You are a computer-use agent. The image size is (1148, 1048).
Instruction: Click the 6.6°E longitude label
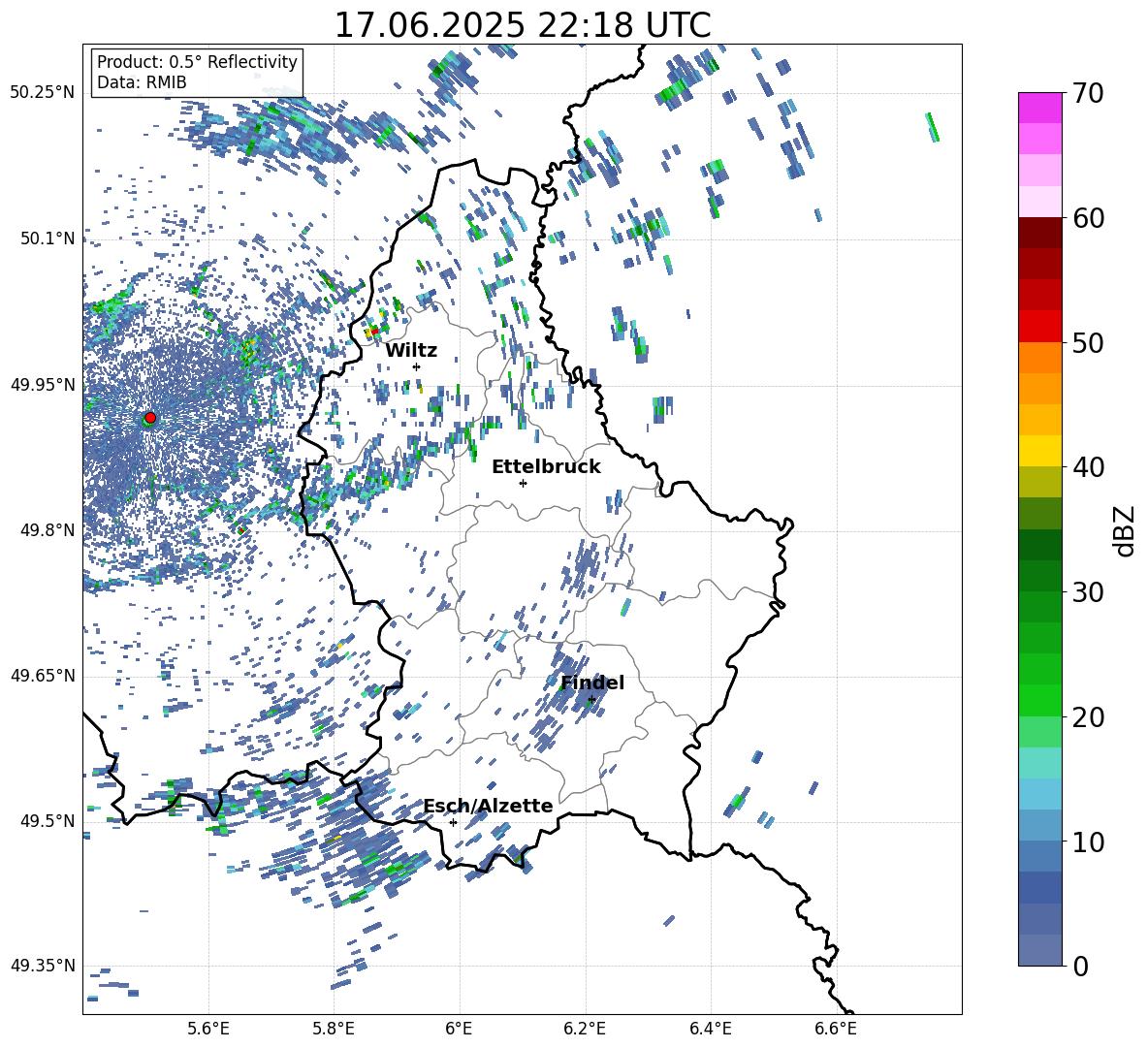[x=836, y=1029]
